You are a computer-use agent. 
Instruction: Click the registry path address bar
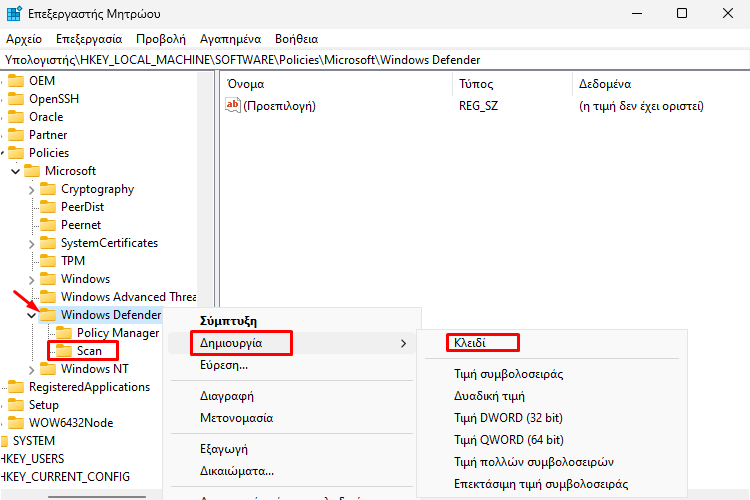pos(375,60)
